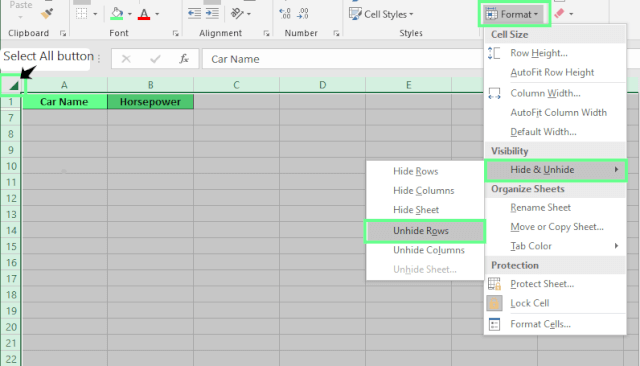Select Hide Rows in submenu
This screenshot has height=366, width=640.
(425, 171)
